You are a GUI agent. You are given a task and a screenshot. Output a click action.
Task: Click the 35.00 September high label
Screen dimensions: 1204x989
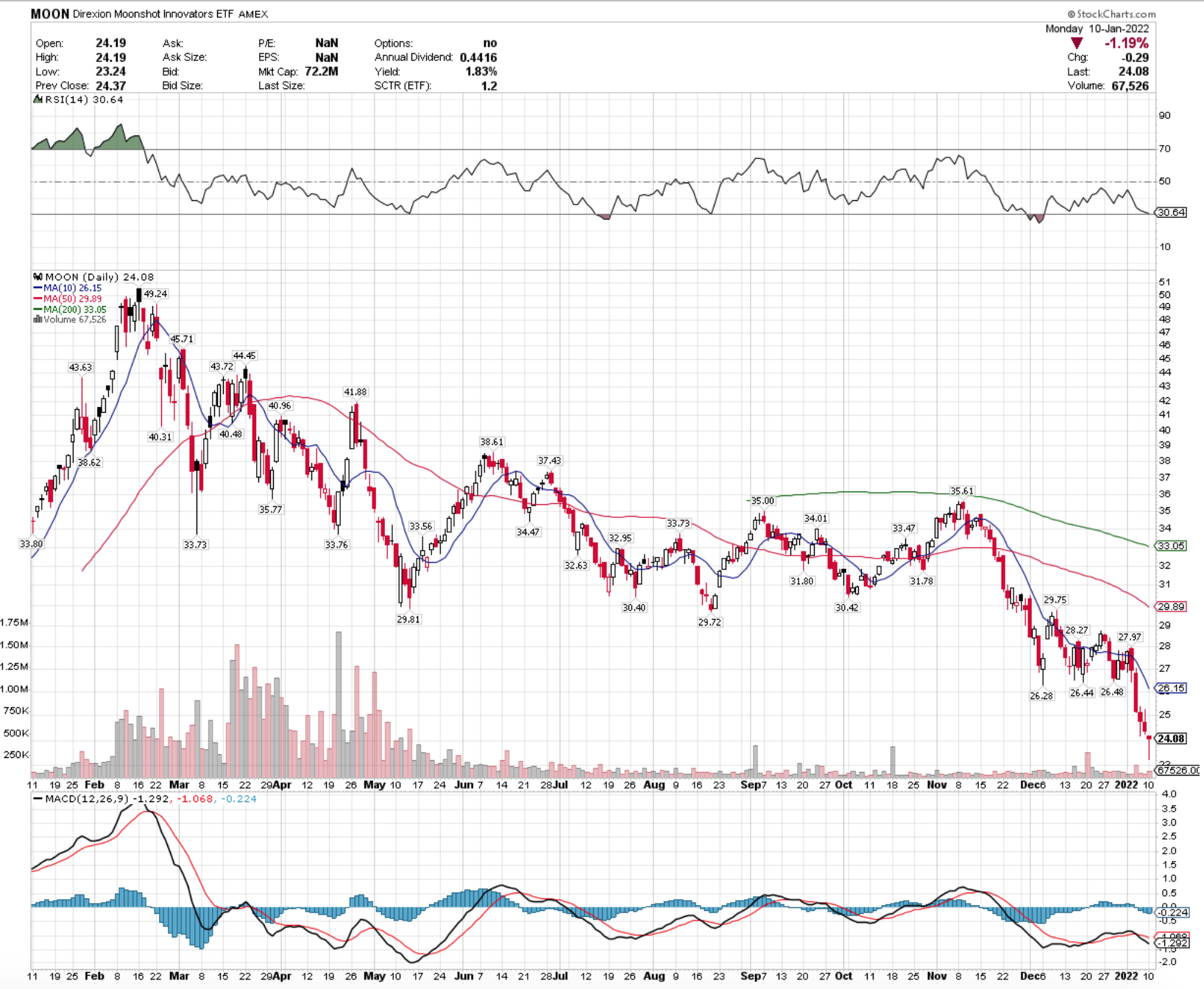click(762, 501)
